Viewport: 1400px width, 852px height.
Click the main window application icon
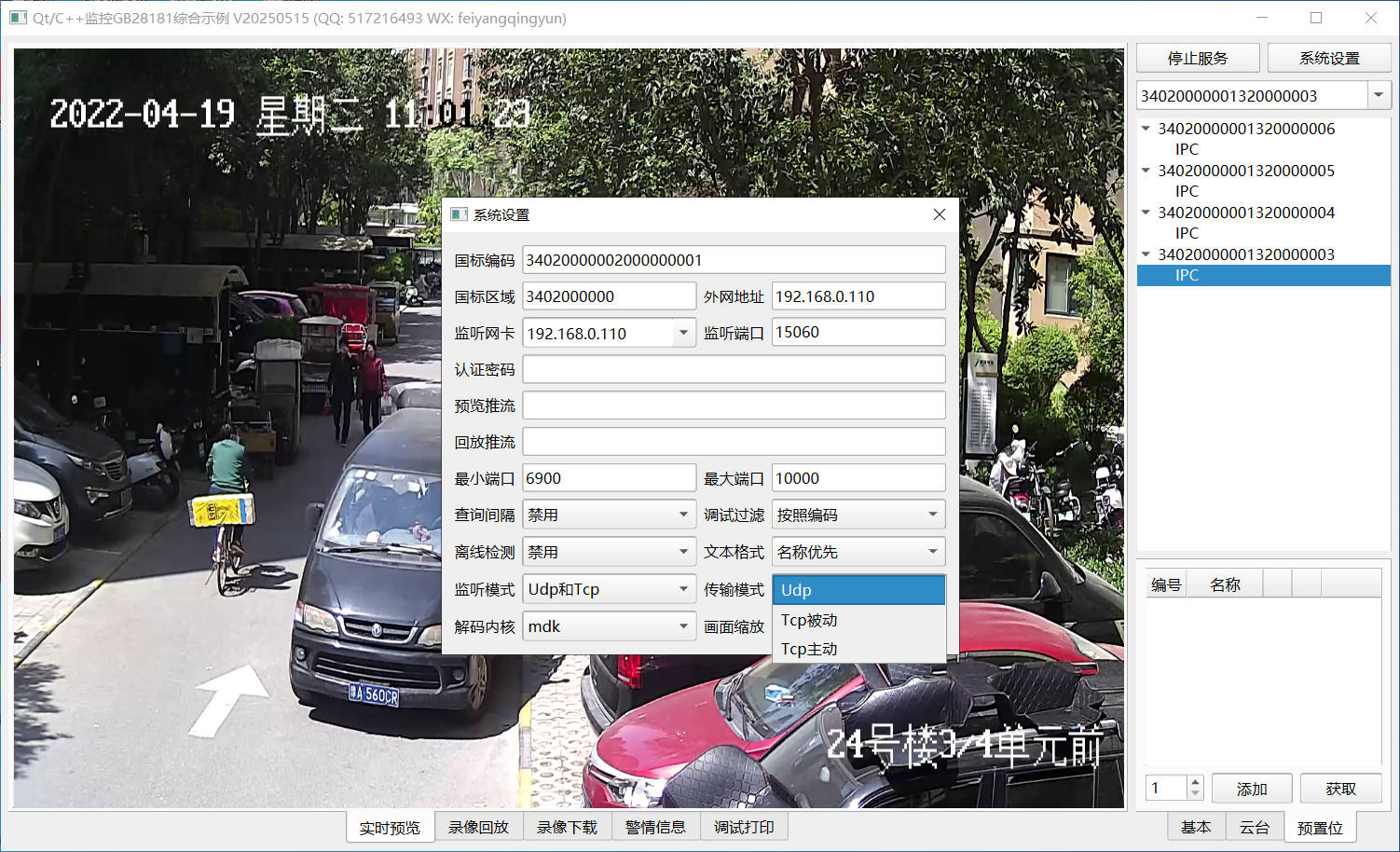coord(18,18)
